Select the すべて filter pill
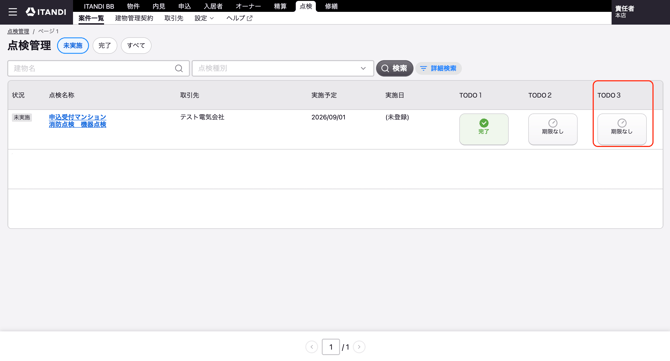 [x=136, y=46]
